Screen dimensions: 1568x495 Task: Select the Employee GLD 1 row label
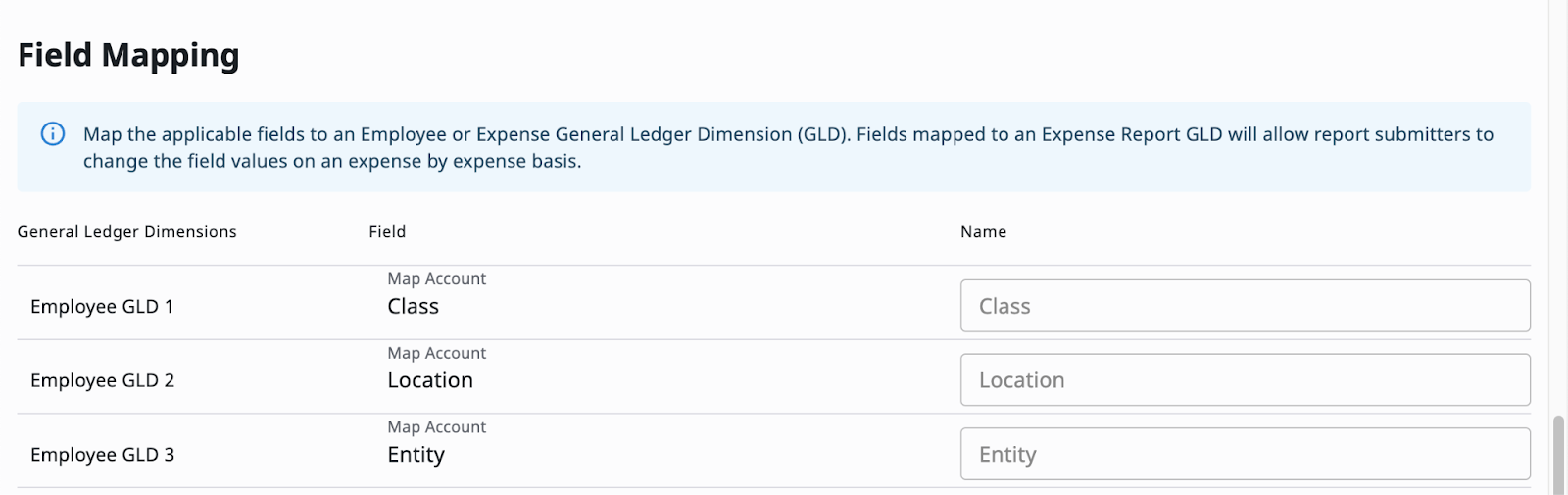(102, 307)
